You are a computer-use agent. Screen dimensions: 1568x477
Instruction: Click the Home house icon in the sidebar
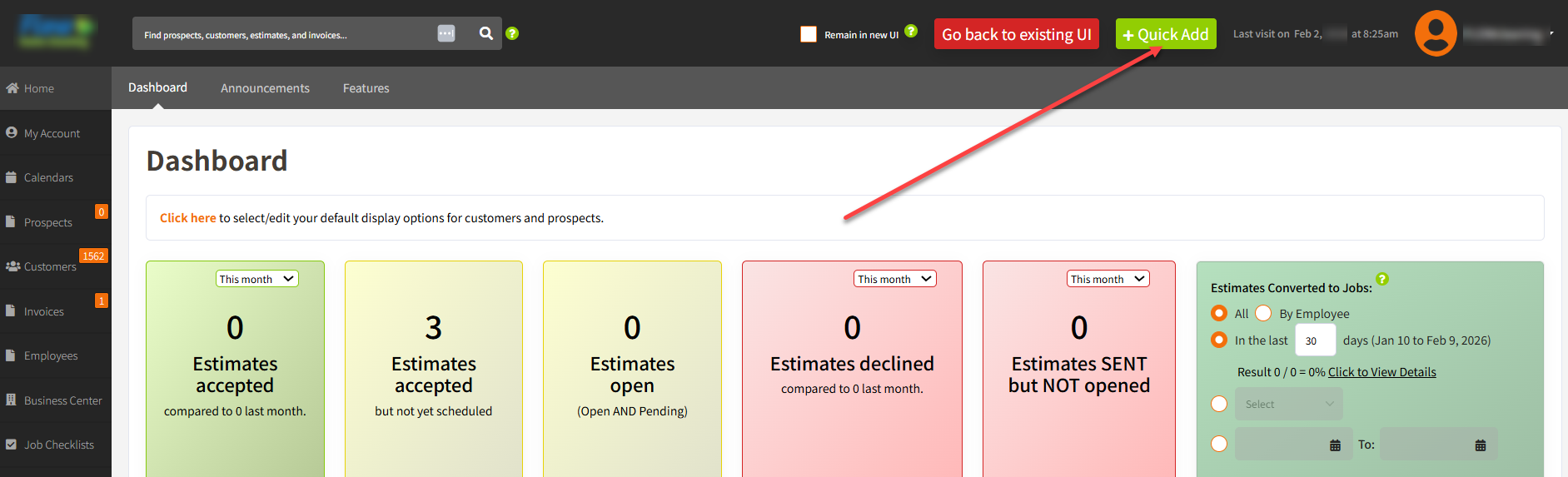click(x=12, y=88)
